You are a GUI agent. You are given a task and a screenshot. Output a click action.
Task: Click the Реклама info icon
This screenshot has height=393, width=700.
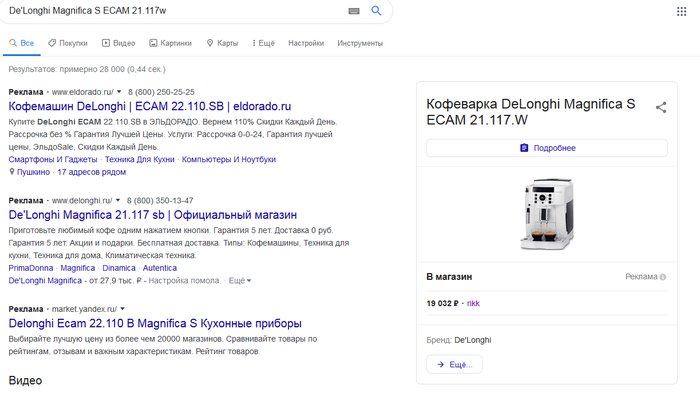pyautogui.click(x=663, y=277)
